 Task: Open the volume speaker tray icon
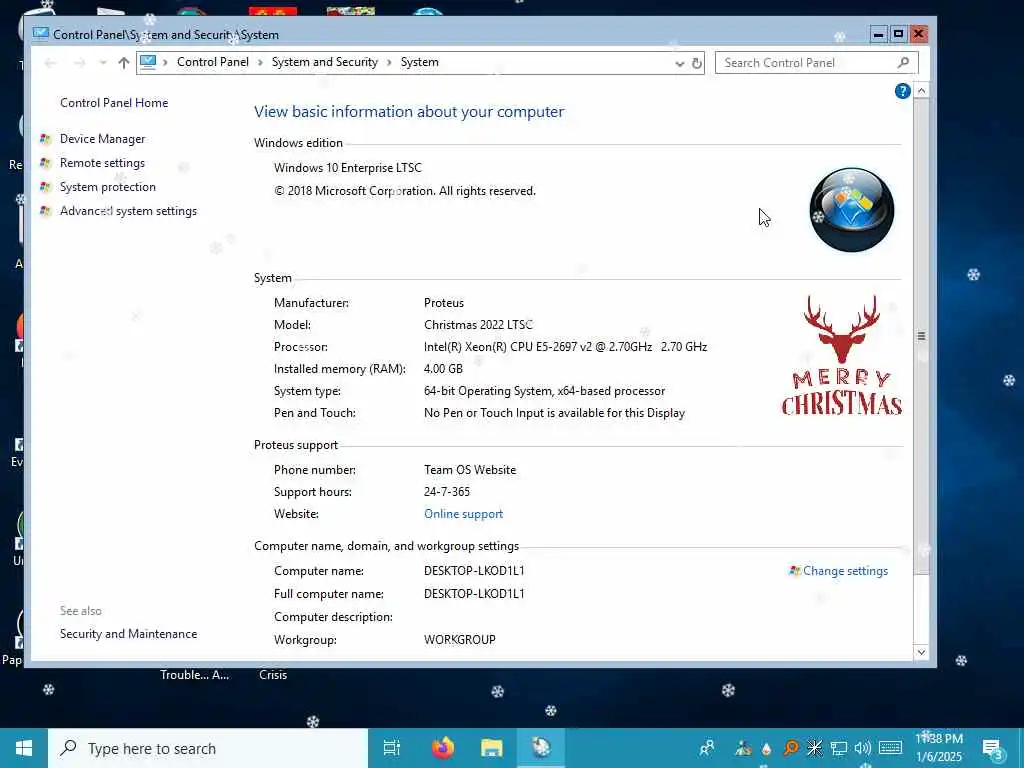(x=863, y=748)
